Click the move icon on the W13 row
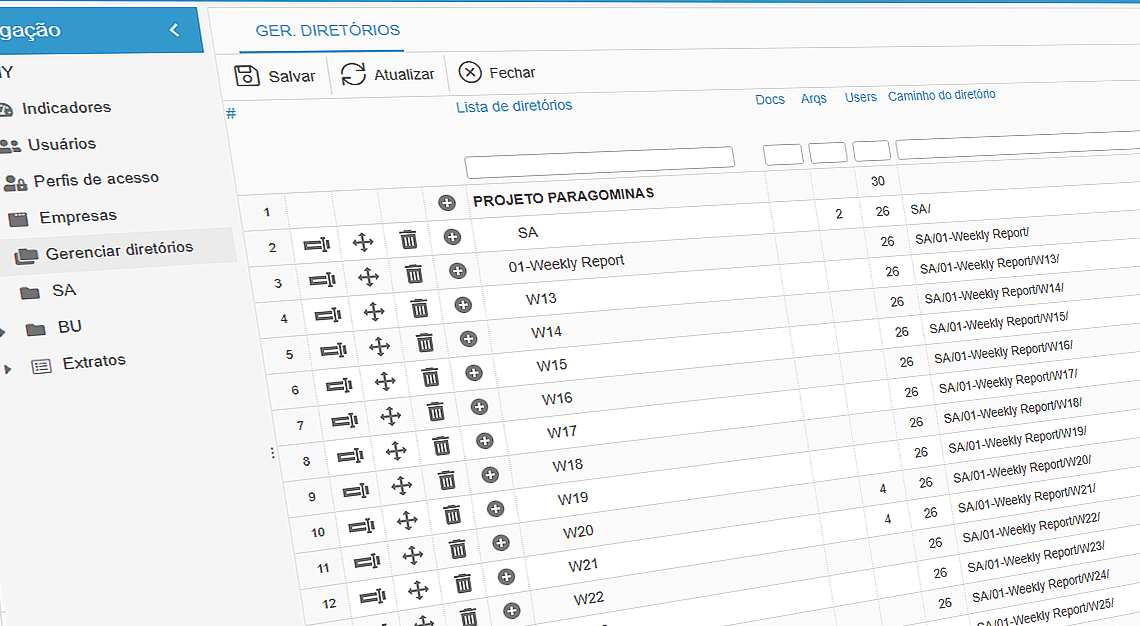The image size is (1140, 626). (375, 310)
